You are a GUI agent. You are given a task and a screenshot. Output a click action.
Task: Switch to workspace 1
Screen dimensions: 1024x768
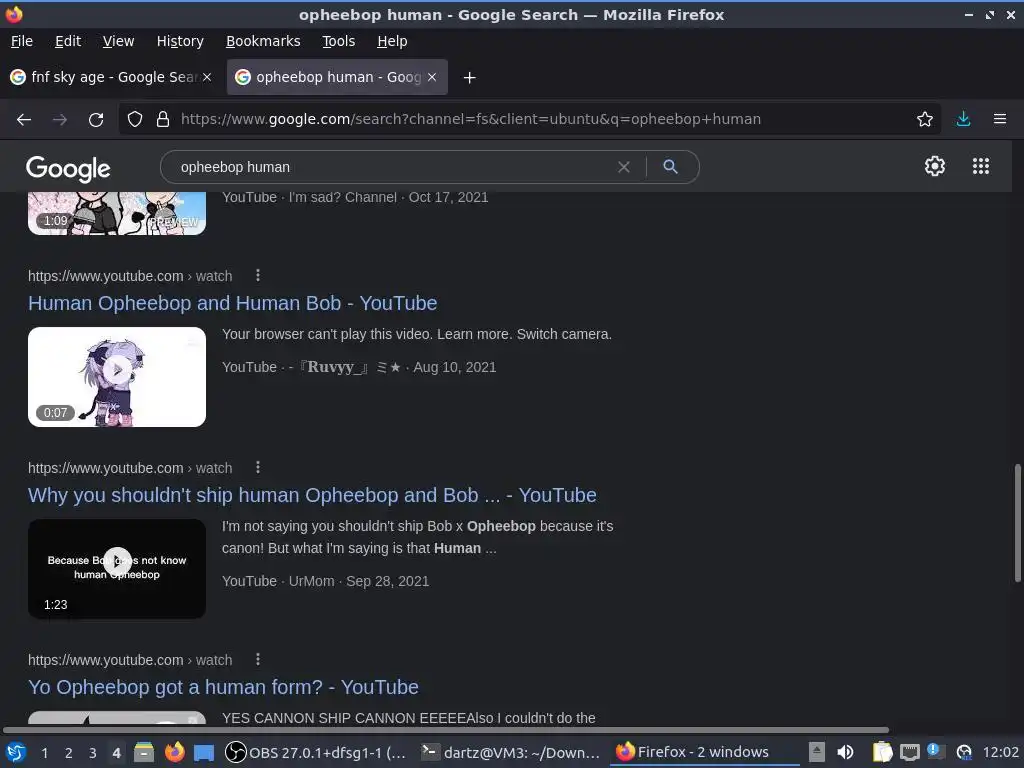44,753
